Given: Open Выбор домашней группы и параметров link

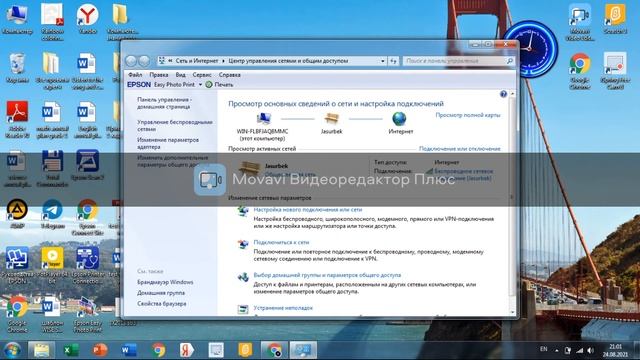Looking at the screenshot, I should click(x=327, y=275).
